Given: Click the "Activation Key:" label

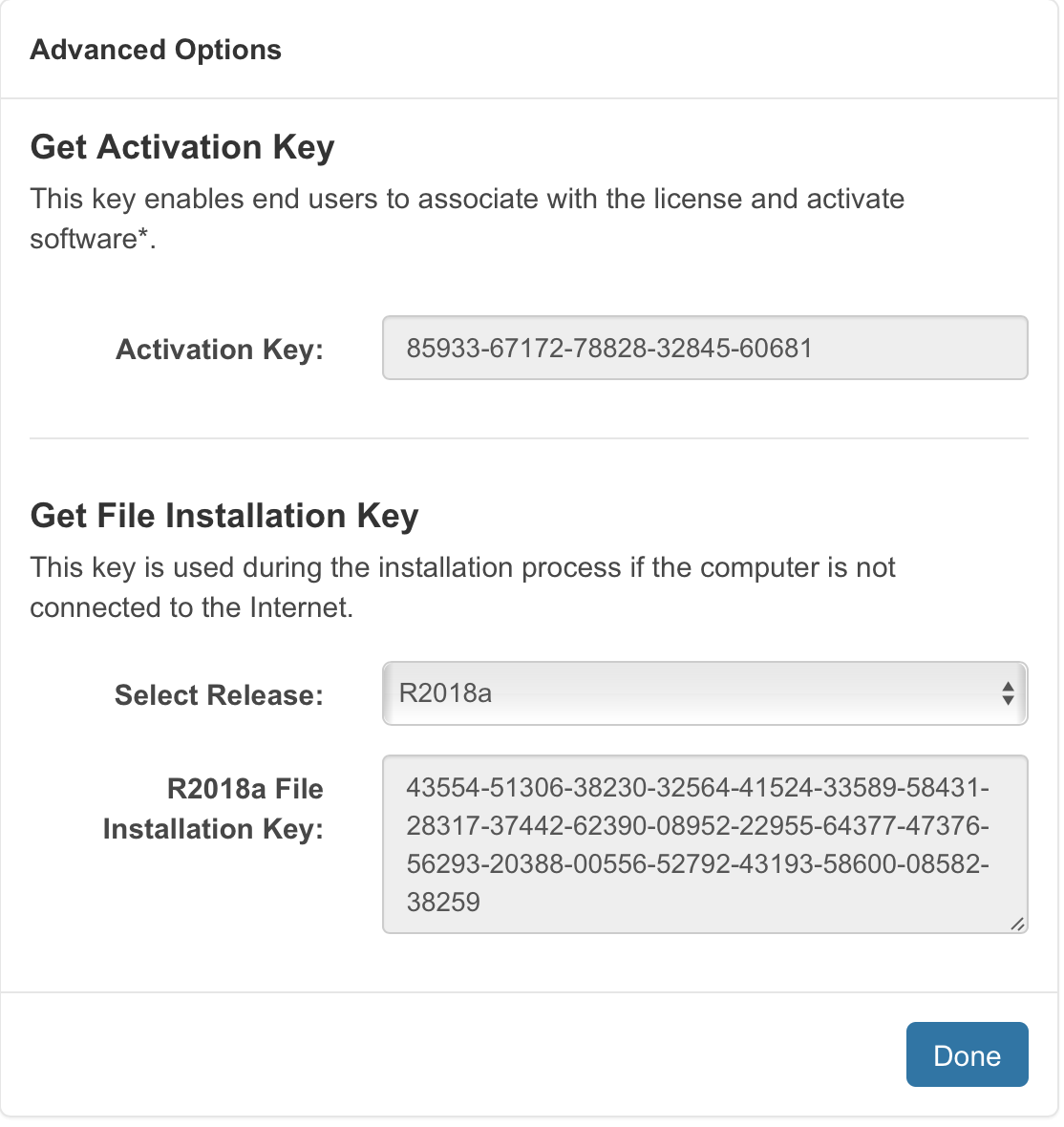Looking at the screenshot, I should (220, 350).
